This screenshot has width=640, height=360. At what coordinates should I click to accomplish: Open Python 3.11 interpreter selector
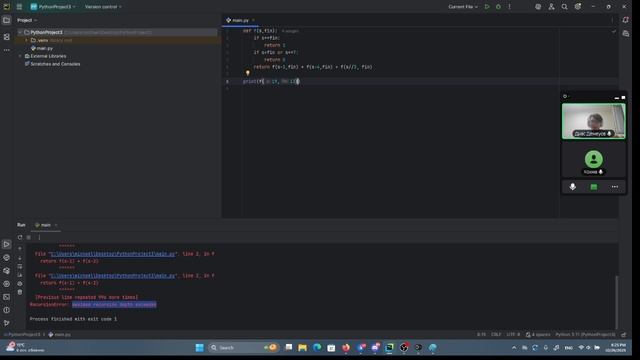point(585,335)
